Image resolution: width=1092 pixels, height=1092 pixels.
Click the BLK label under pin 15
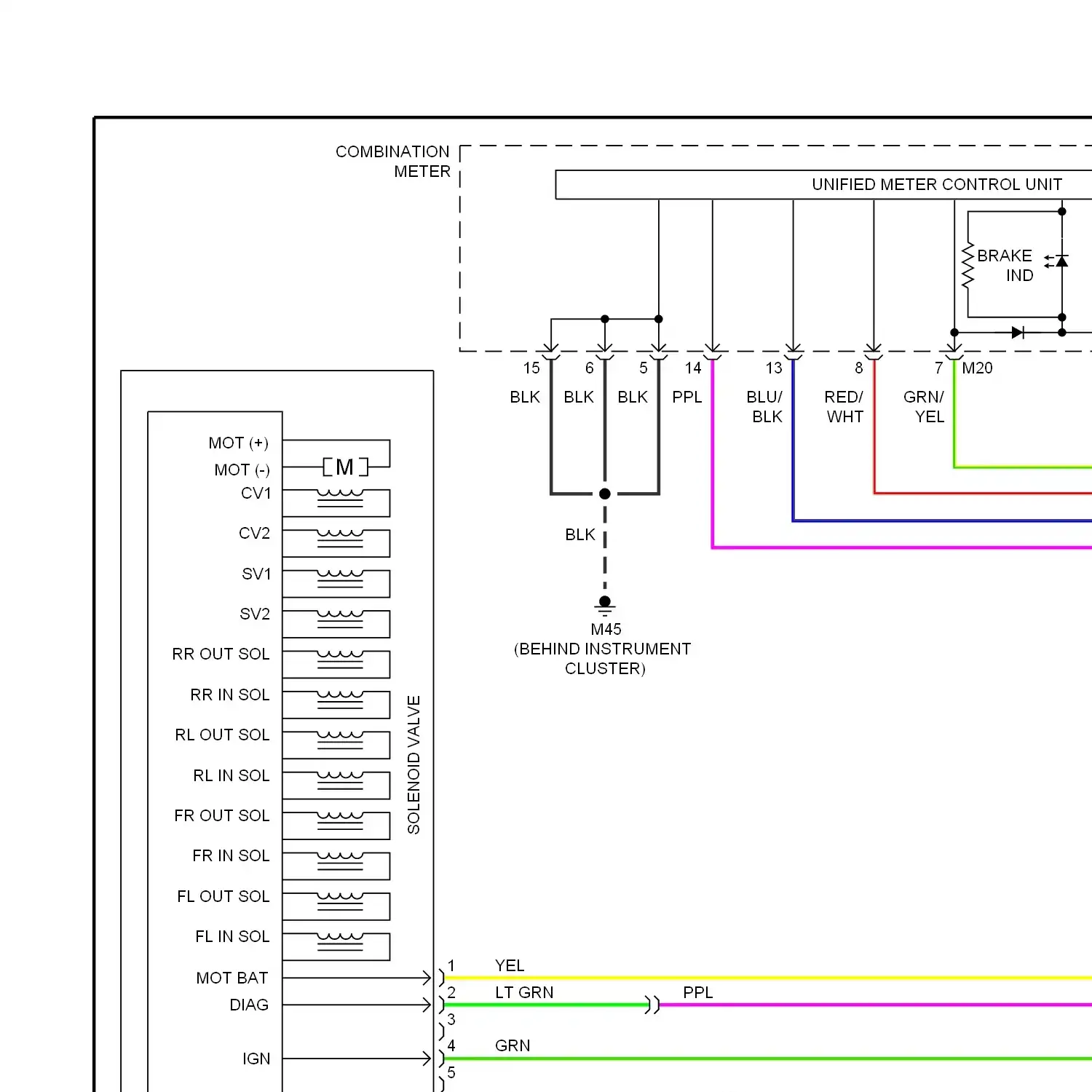click(x=525, y=397)
